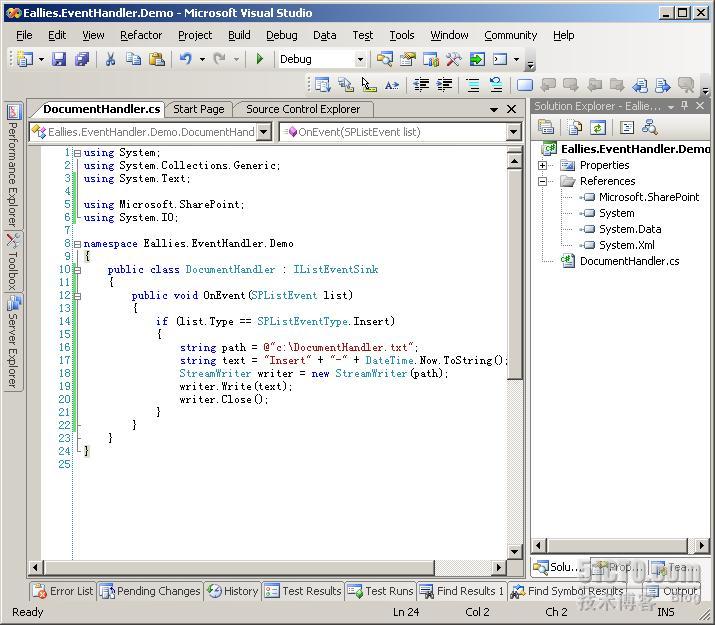Click the Solution Explorer Refresh icon
Image resolution: width=715 pixels, height=625 pixels.
click(x=597, y=128)
